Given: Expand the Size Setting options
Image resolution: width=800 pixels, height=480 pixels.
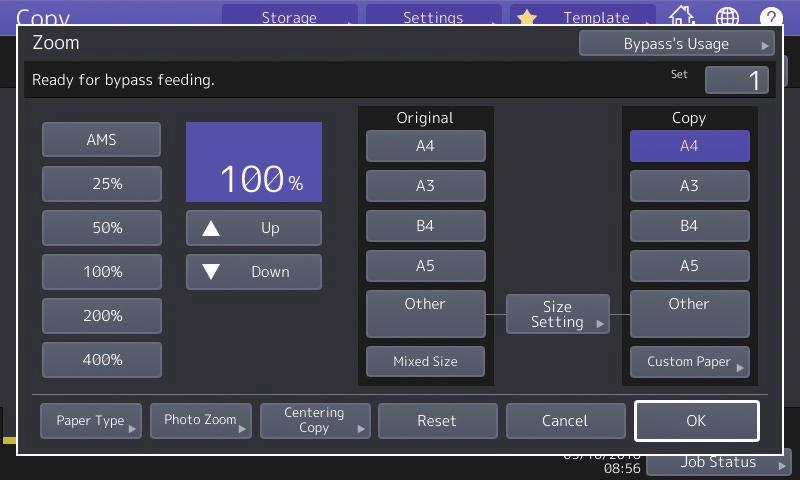Looking at the screenshot, I should [557, 314].
